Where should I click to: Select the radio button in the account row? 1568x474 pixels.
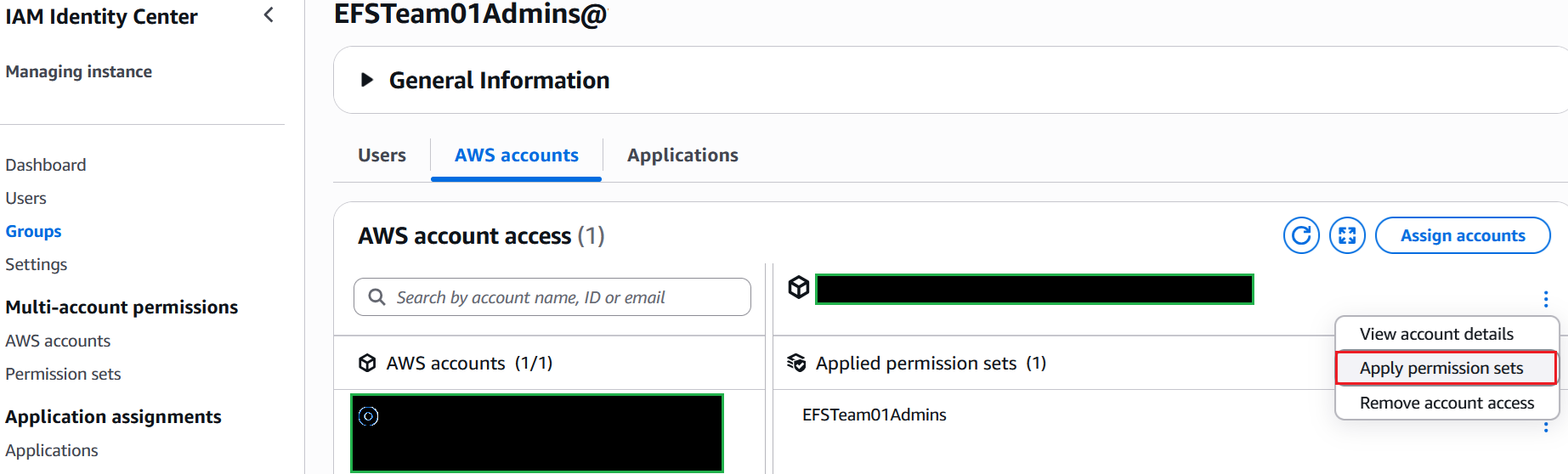[x=368, y=416]
